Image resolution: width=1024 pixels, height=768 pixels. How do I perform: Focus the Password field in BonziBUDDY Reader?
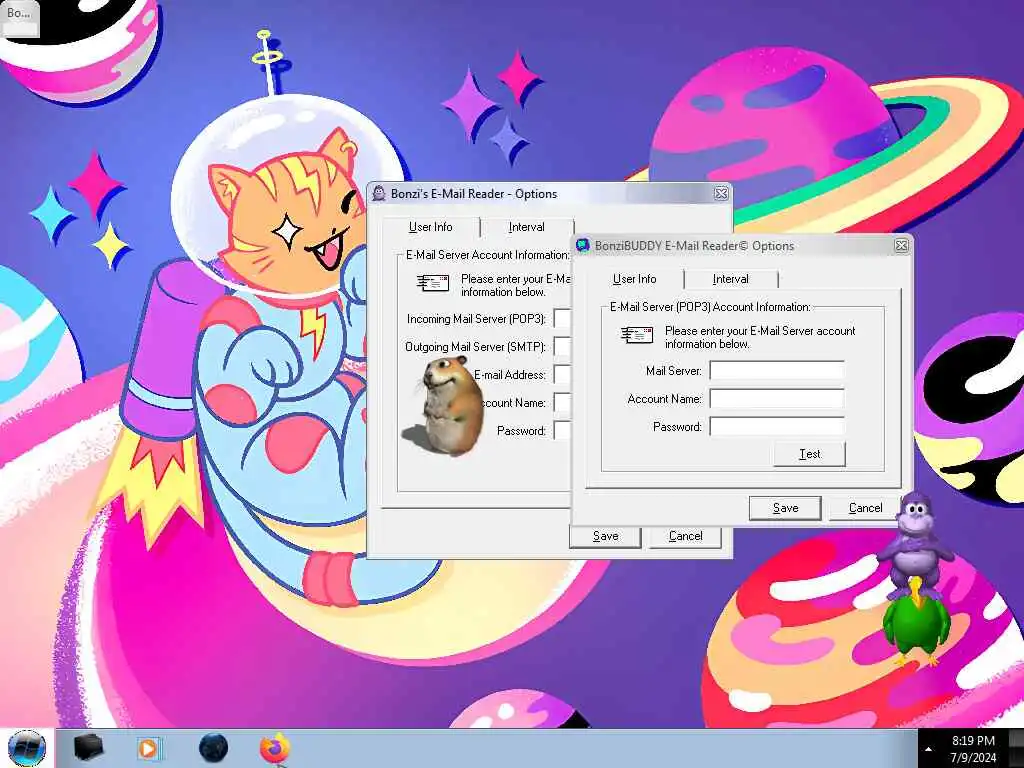776,427
